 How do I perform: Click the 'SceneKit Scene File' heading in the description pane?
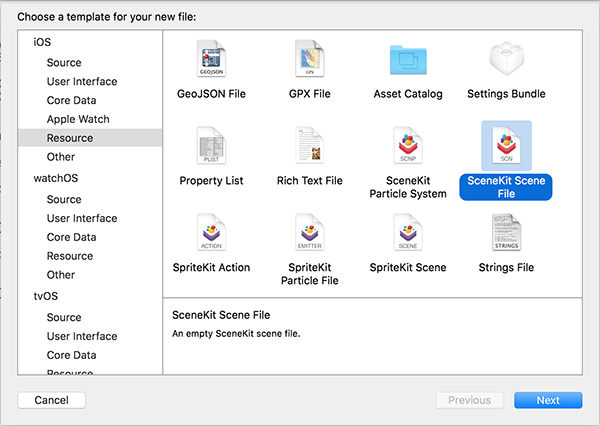[221, 315]
